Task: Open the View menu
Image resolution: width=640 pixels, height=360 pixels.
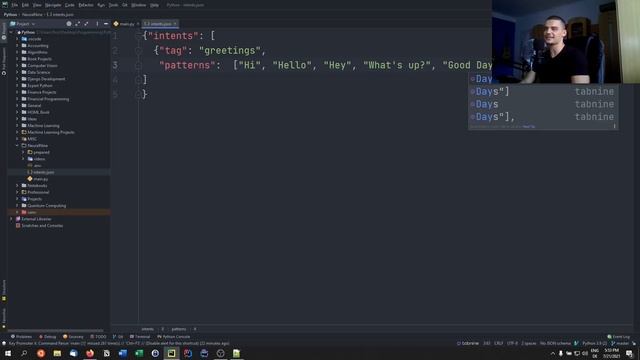Action: coord(37,5)
